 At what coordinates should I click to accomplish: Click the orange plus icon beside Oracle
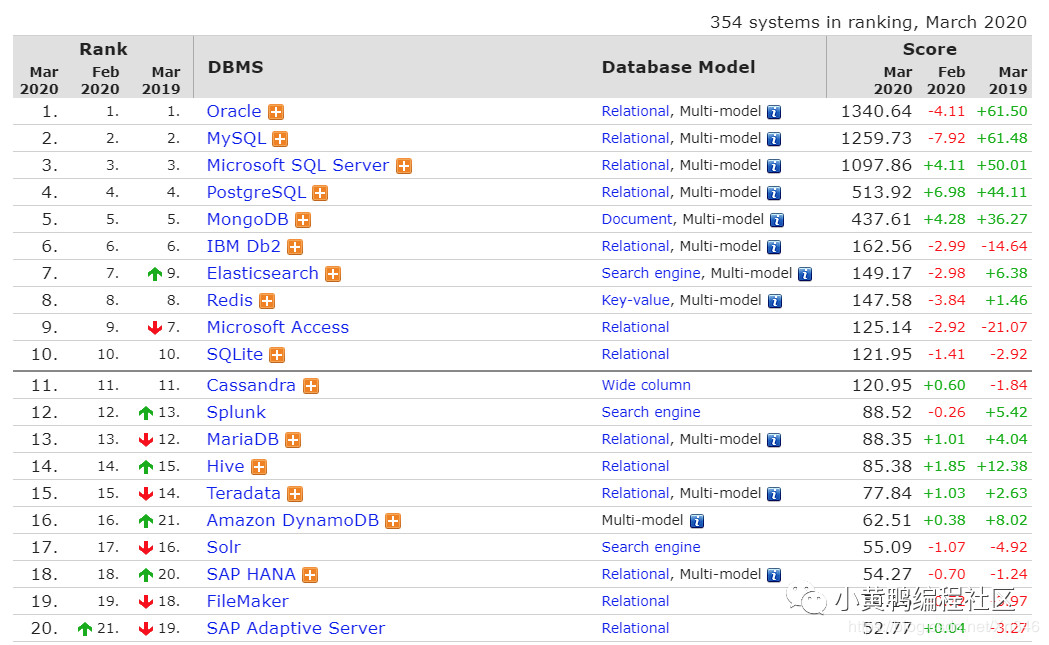(x=276, y=112)
